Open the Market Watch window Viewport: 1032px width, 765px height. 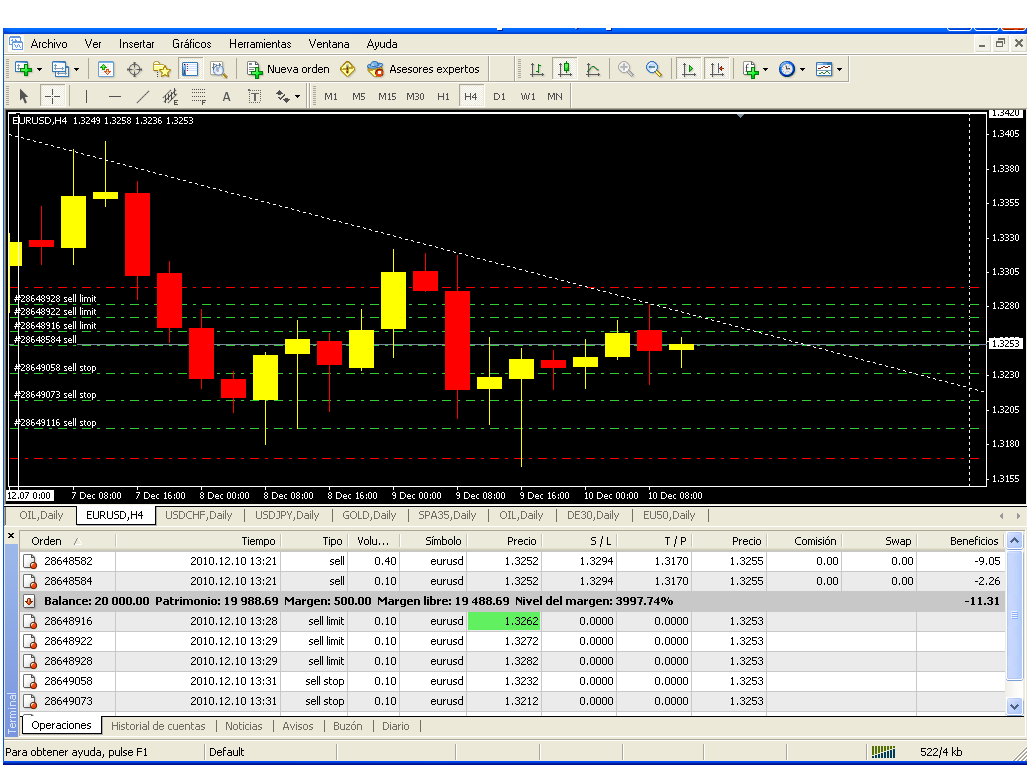(x=106, y=69)
